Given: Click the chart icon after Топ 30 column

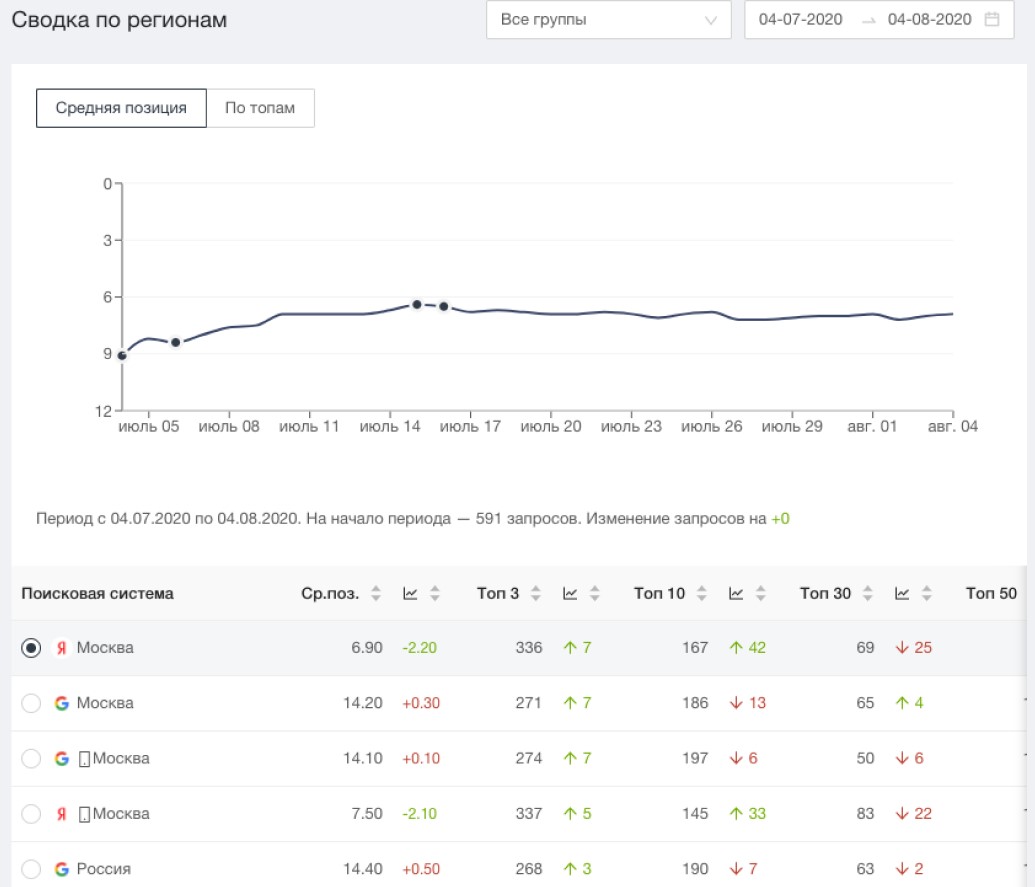Looking at the screenshot, I should click(902, 593).
